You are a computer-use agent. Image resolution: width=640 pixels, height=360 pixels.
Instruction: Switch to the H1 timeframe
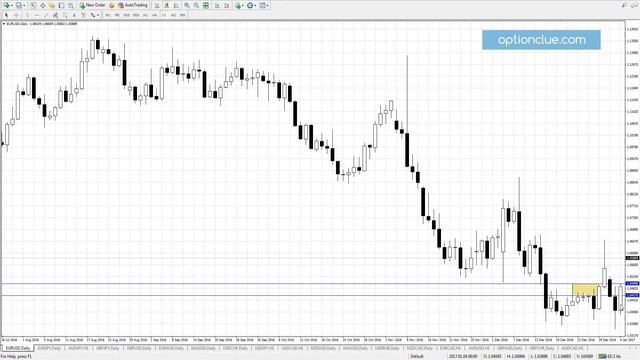pos(145,15)
